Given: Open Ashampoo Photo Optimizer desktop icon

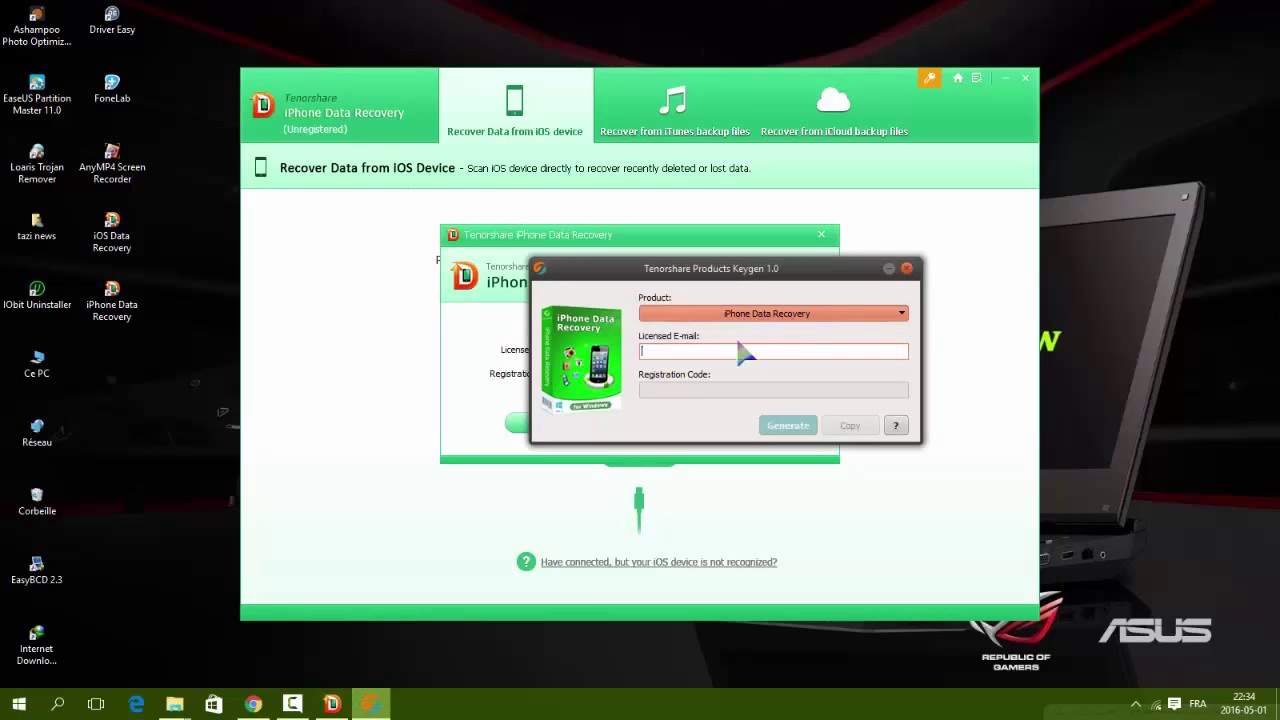Looking at the screenshot, I should point(37,27).
